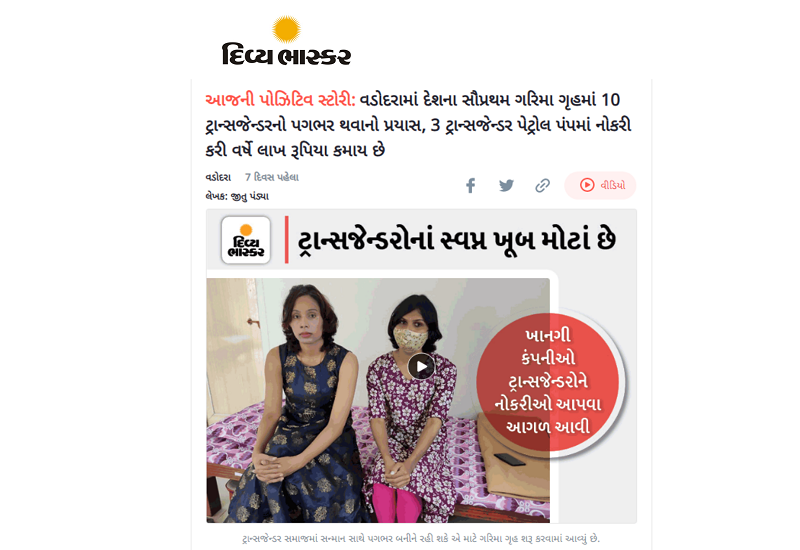
Task: Share the article via the Facebook icon
Action: point(470,185)
